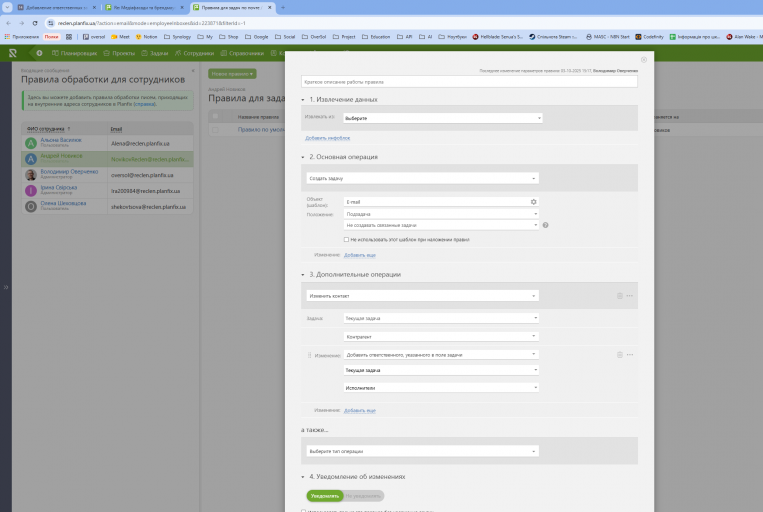The width and height of the screenshot is (763, 512).
Task: Open 'Добавить ответственного, указанного в поле задачи' dropdown
Action: [441, 355]
